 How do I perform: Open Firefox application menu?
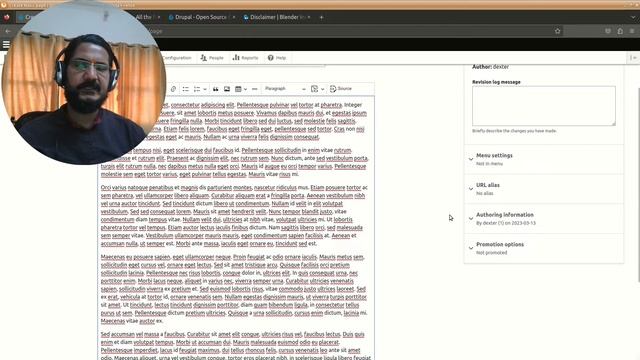[632, 31]
